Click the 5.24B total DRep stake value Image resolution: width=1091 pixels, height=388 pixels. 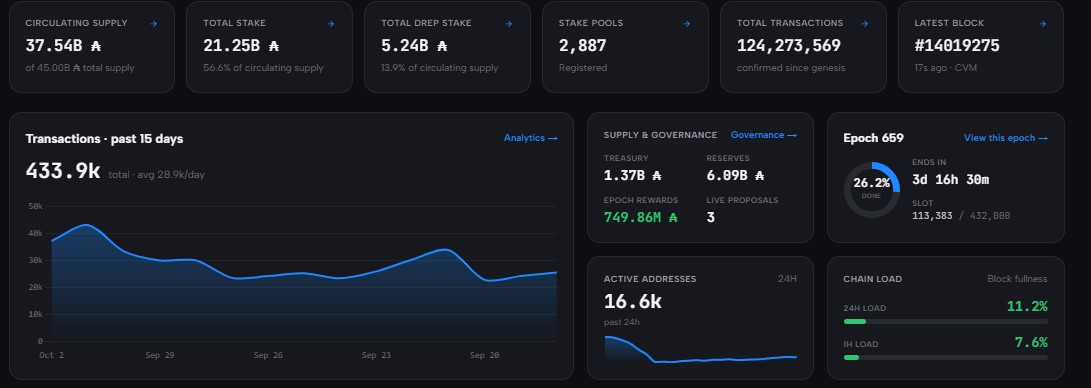point(414,46)
